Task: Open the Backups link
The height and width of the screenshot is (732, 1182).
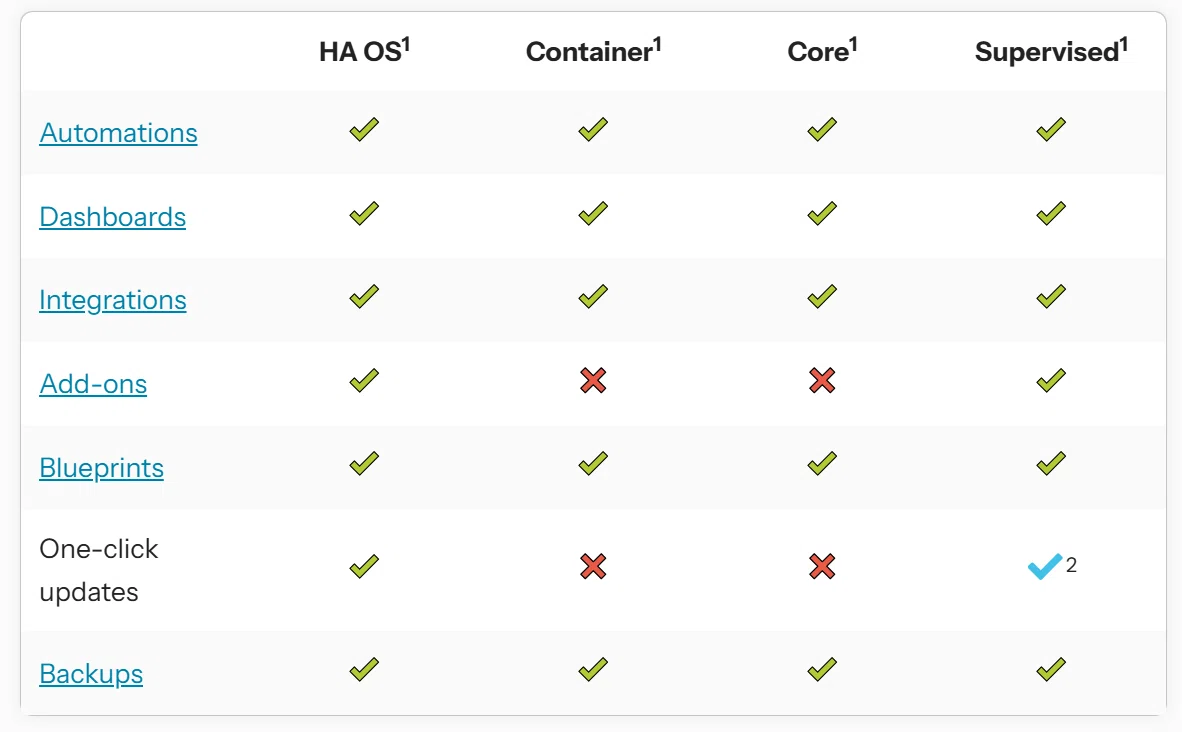Action: [91, 674]
